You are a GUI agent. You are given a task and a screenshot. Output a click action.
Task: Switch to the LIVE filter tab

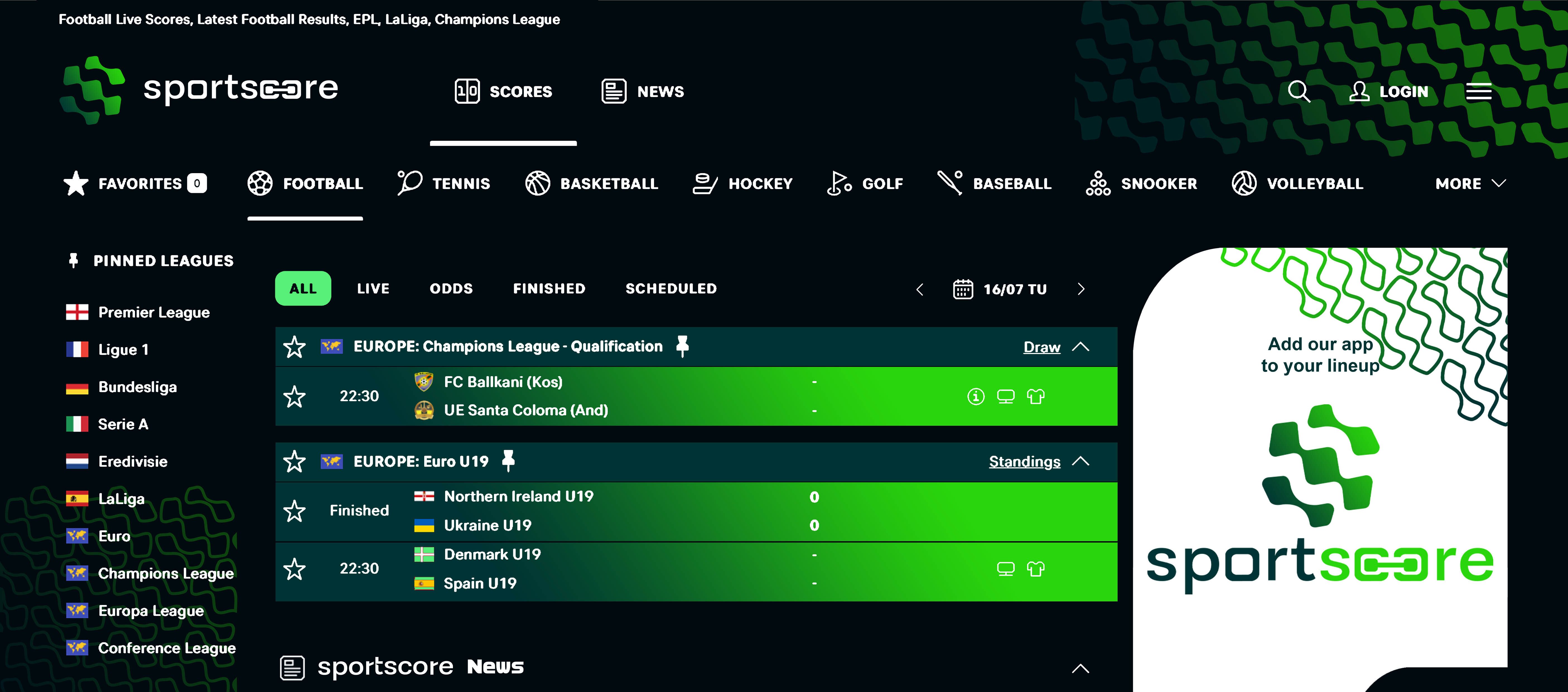(x=373, y=289)
